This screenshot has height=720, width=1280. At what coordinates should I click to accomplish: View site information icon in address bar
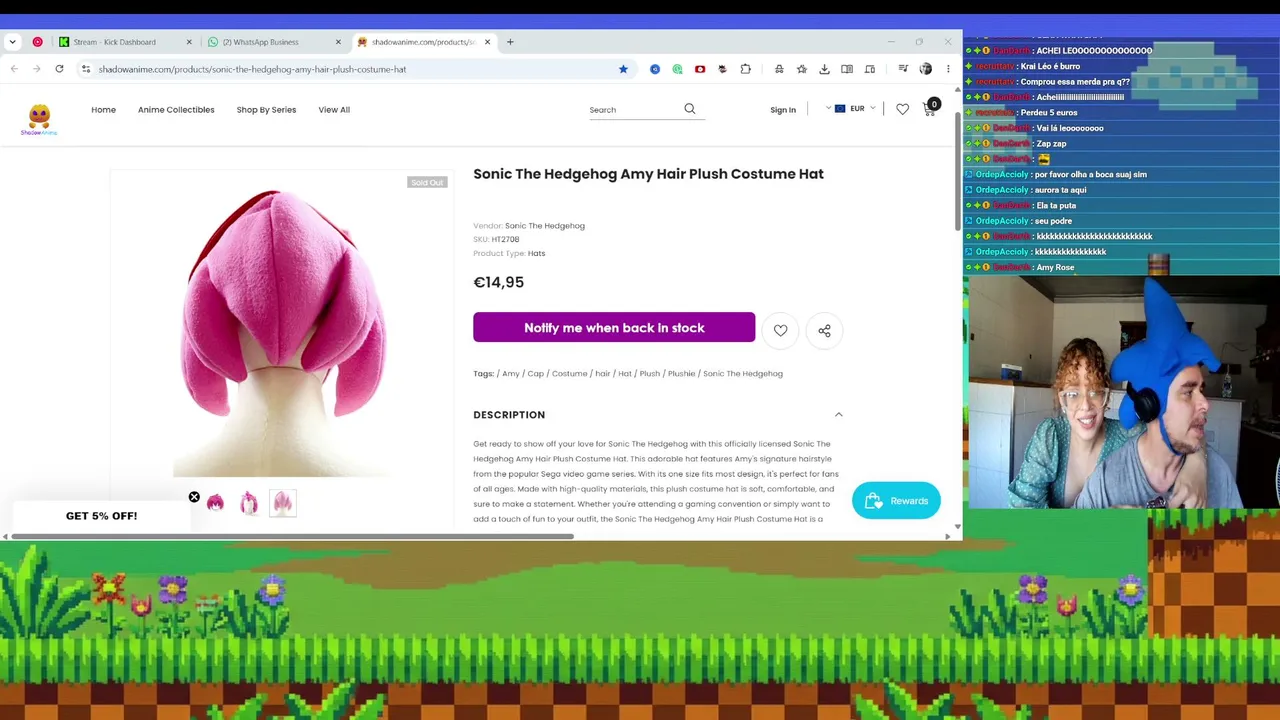click(86, 69)
